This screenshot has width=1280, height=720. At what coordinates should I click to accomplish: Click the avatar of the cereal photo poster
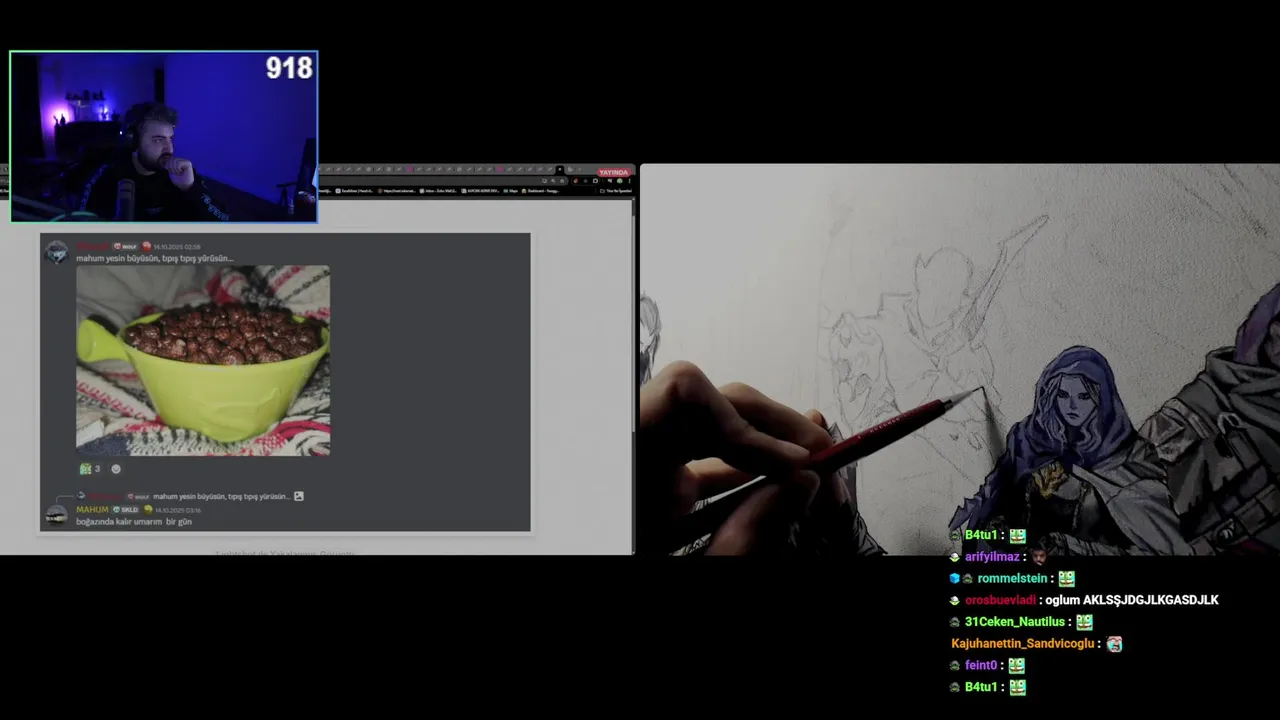56,252
